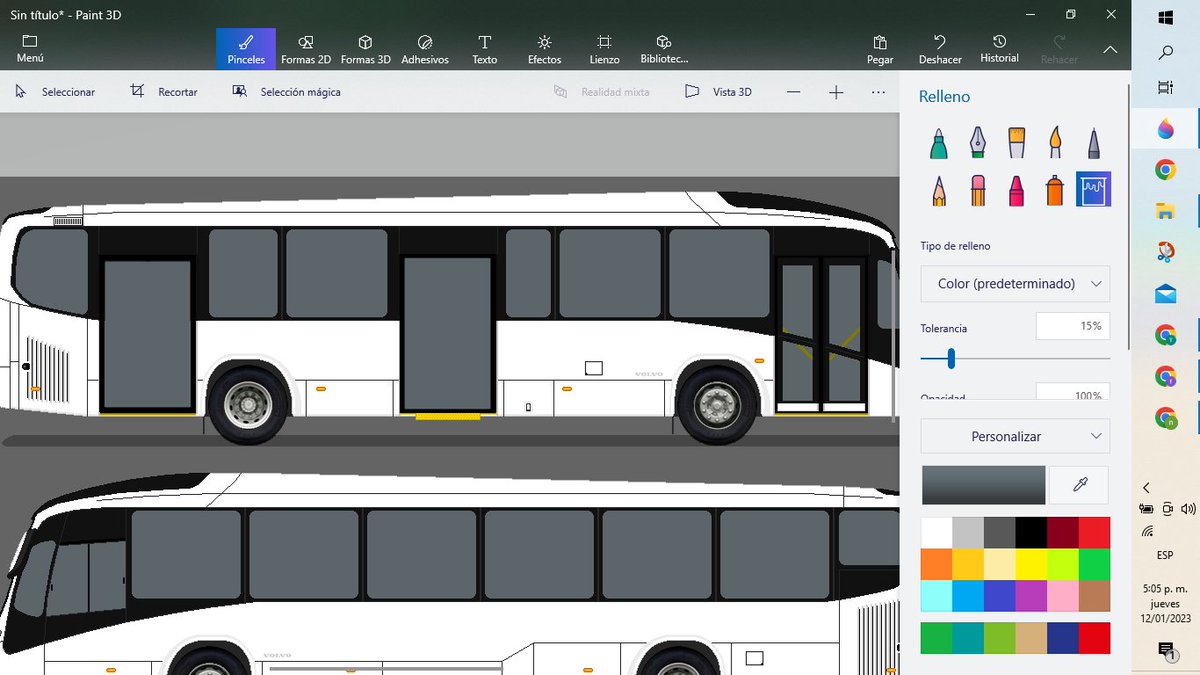Pick the navy blue custom color swatch
Viewport: 1200px width, 675px height.
pos(1063,638)
